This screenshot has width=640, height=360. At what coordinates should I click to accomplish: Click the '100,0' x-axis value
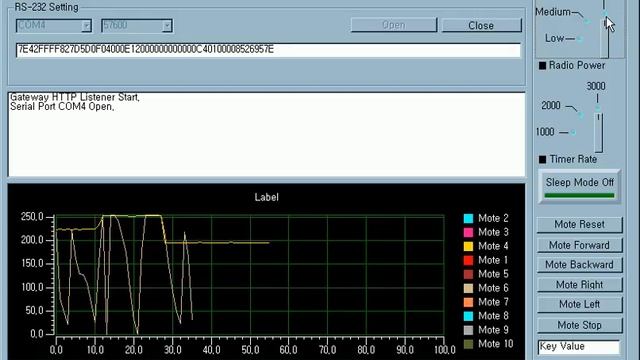(444, 350)
